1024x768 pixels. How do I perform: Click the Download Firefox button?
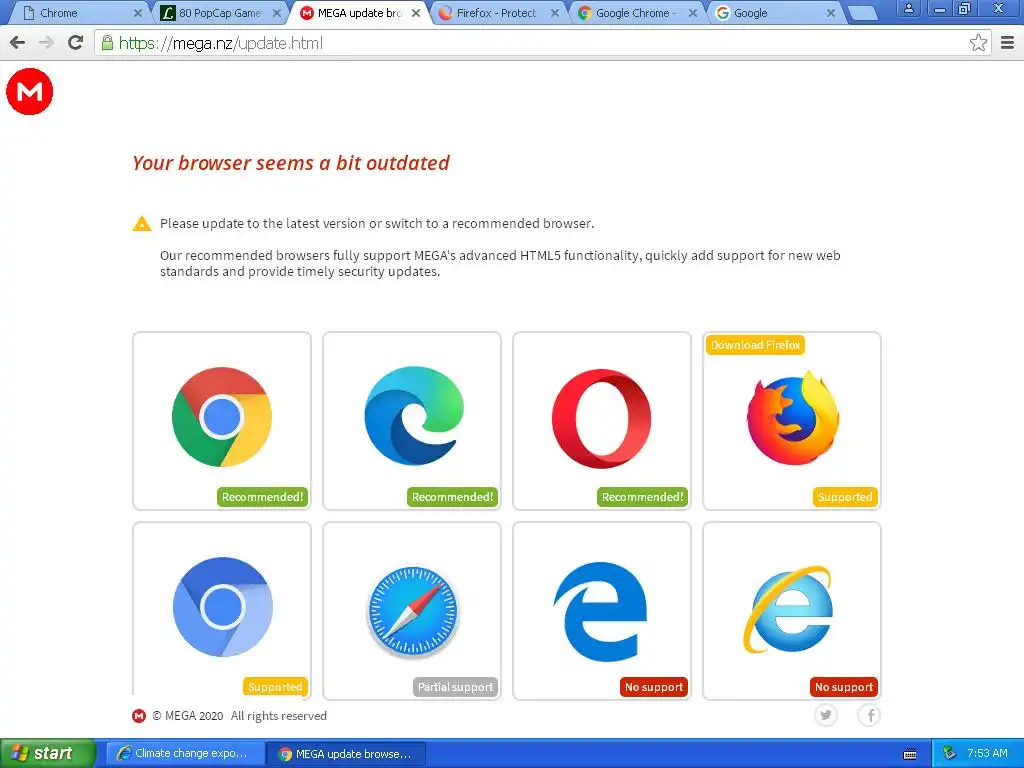pos(755,345)
